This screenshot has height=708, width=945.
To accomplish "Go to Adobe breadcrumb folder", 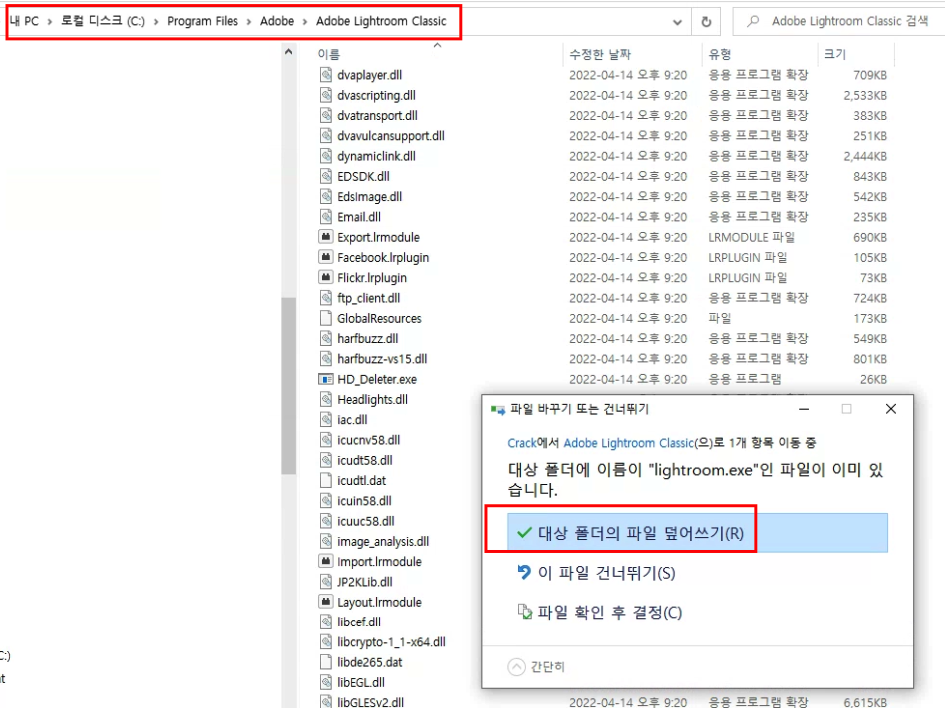I will click(277, 21).
